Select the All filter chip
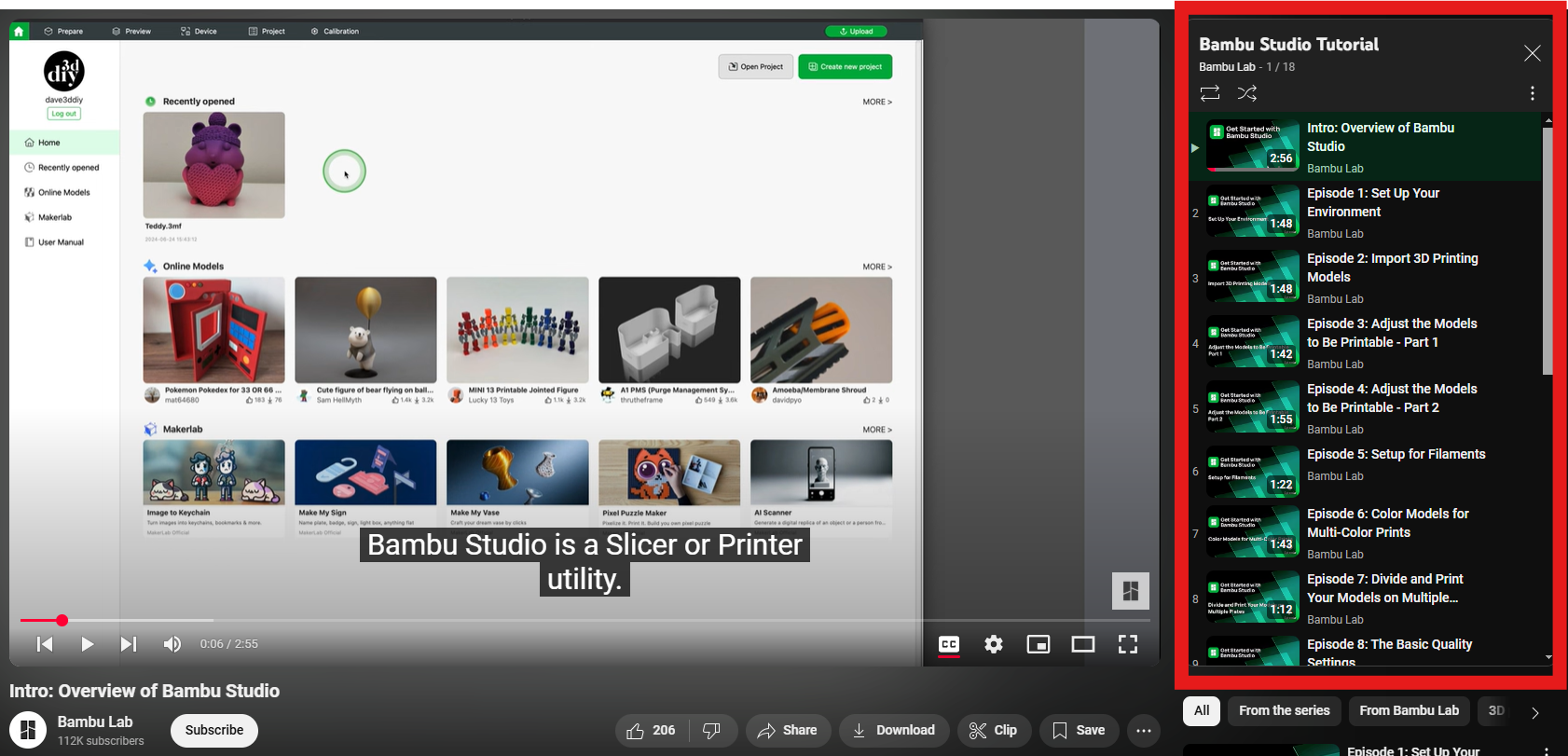Image resolution: width=1568 pixels, height=756 pixels. coord(1202,710)
